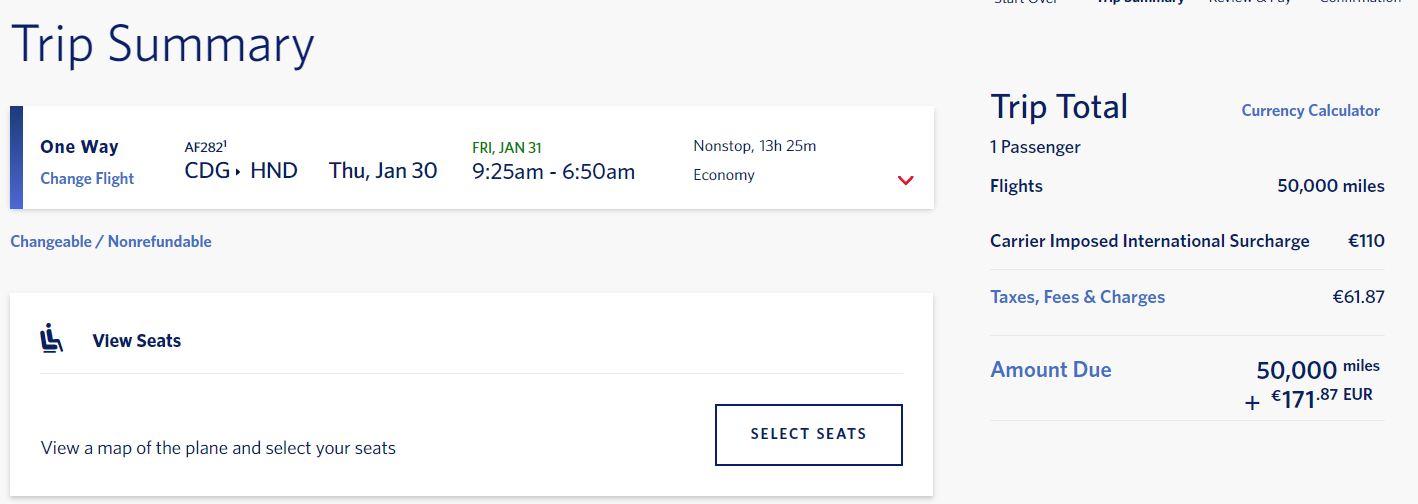Select the Review & Pay step
The width and height of the screenshot is (1418, 504).
pos(1250,3)
